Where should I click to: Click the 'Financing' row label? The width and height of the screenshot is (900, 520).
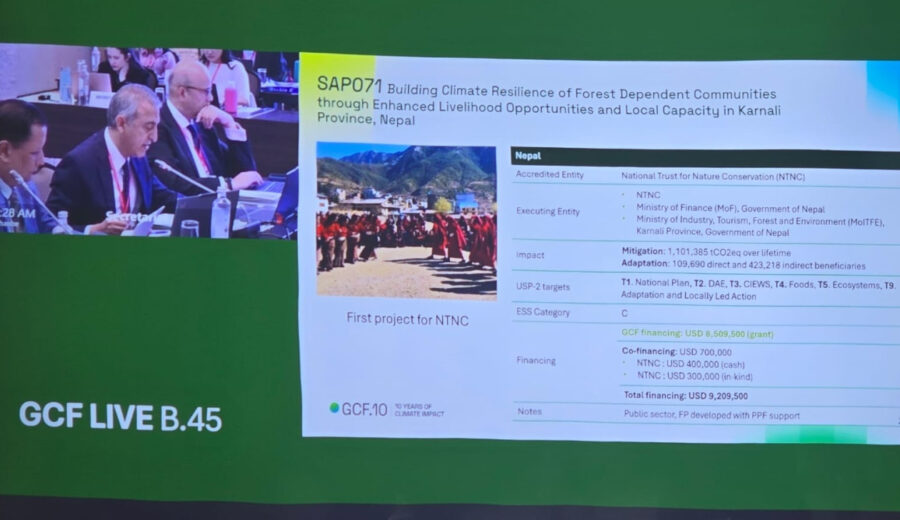tap(536, 360)
